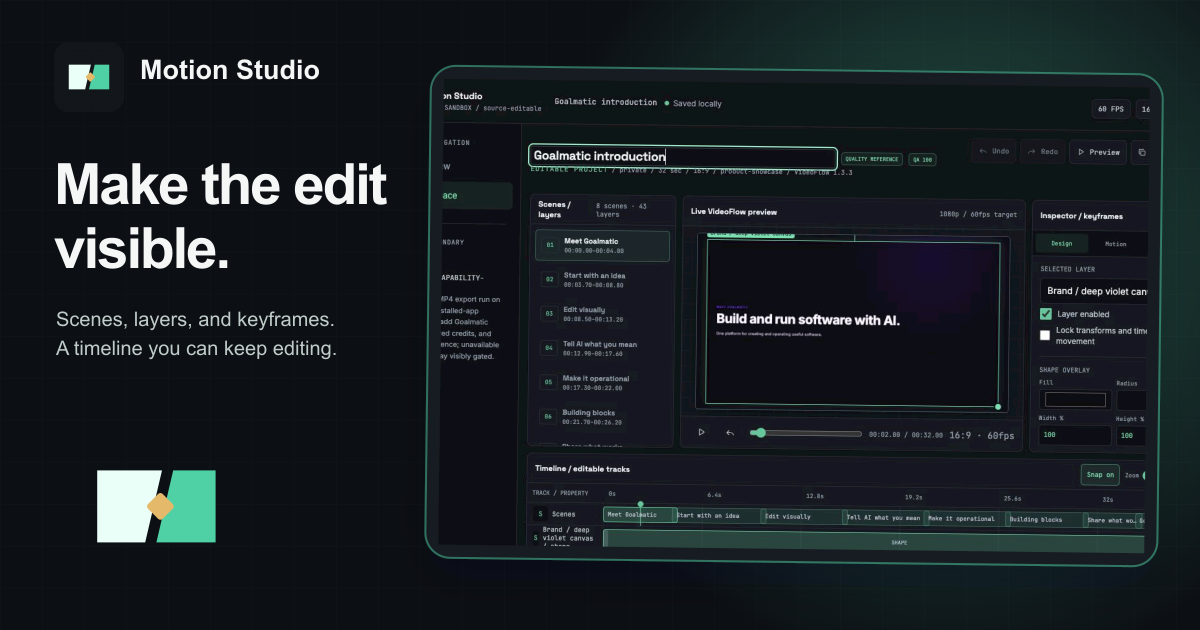Click the 03 badge of Edit visually
The height and width of the screenshot is (630, 1200).
(549, 314)
